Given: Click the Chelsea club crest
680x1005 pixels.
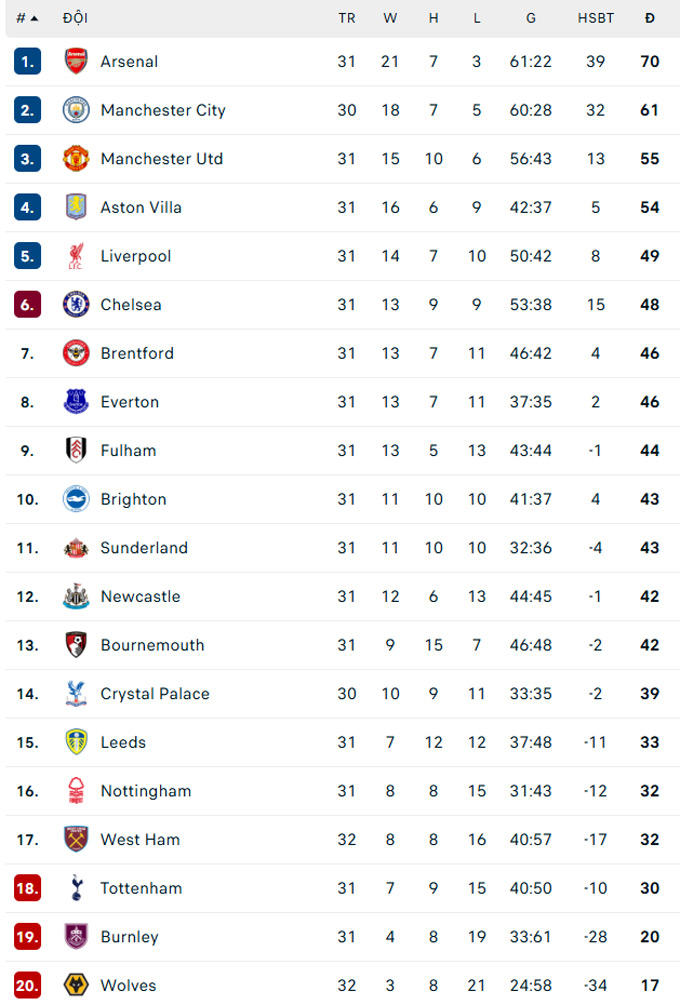Looking at the screenshot, I should [x=75, y=304].
